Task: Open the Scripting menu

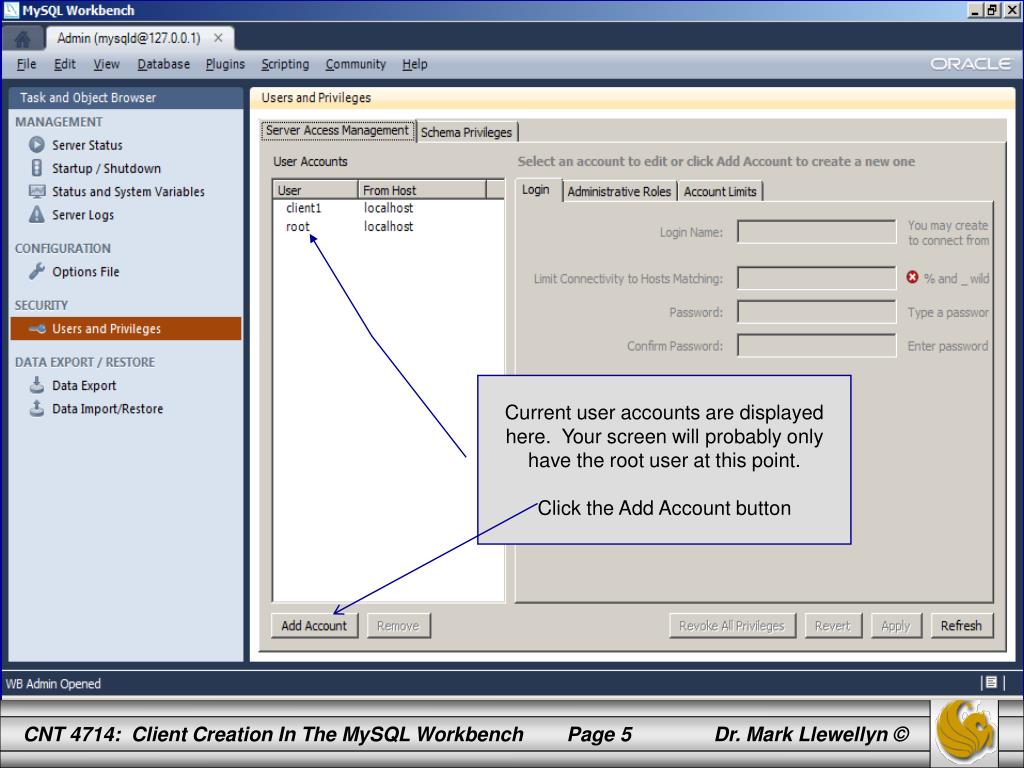Action: (x=285, y=64)
